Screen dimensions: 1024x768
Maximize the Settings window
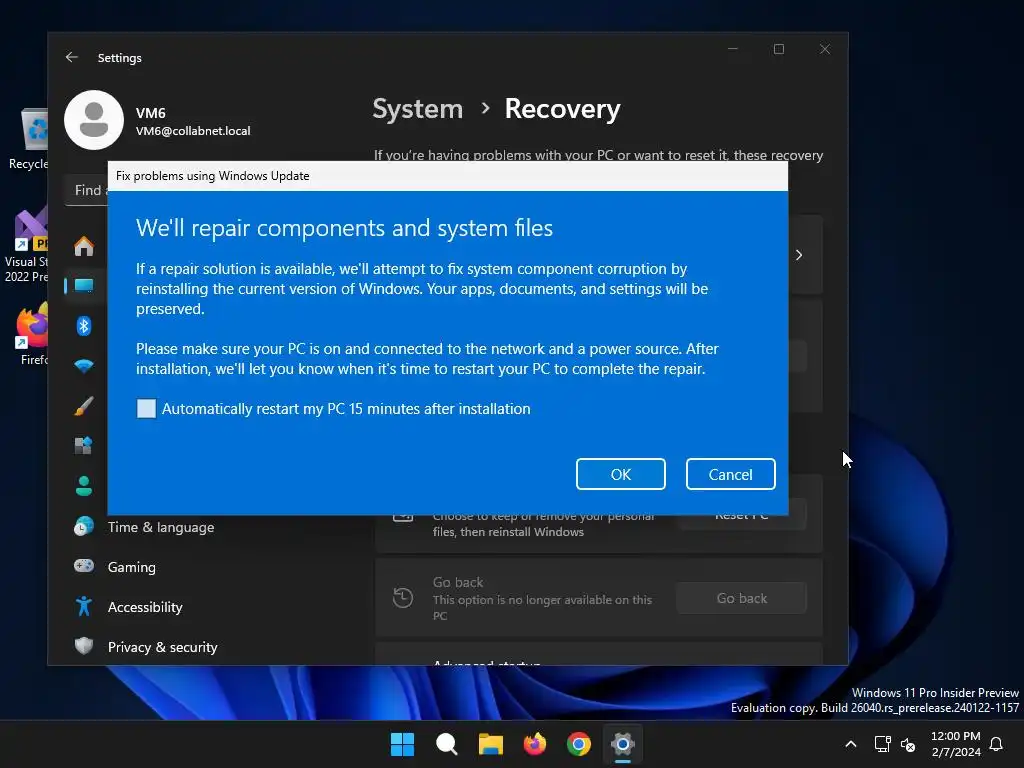click(778, 49)
